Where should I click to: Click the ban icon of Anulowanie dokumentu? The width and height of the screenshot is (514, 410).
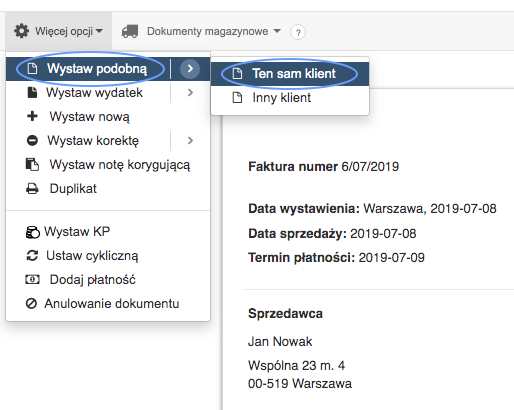[x=31, y=304]
